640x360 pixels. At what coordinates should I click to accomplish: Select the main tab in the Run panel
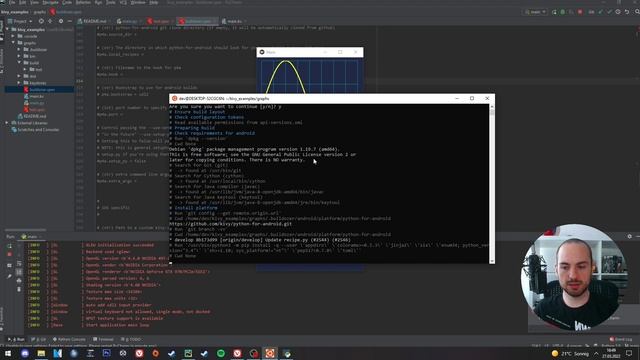tap(31, 236)
